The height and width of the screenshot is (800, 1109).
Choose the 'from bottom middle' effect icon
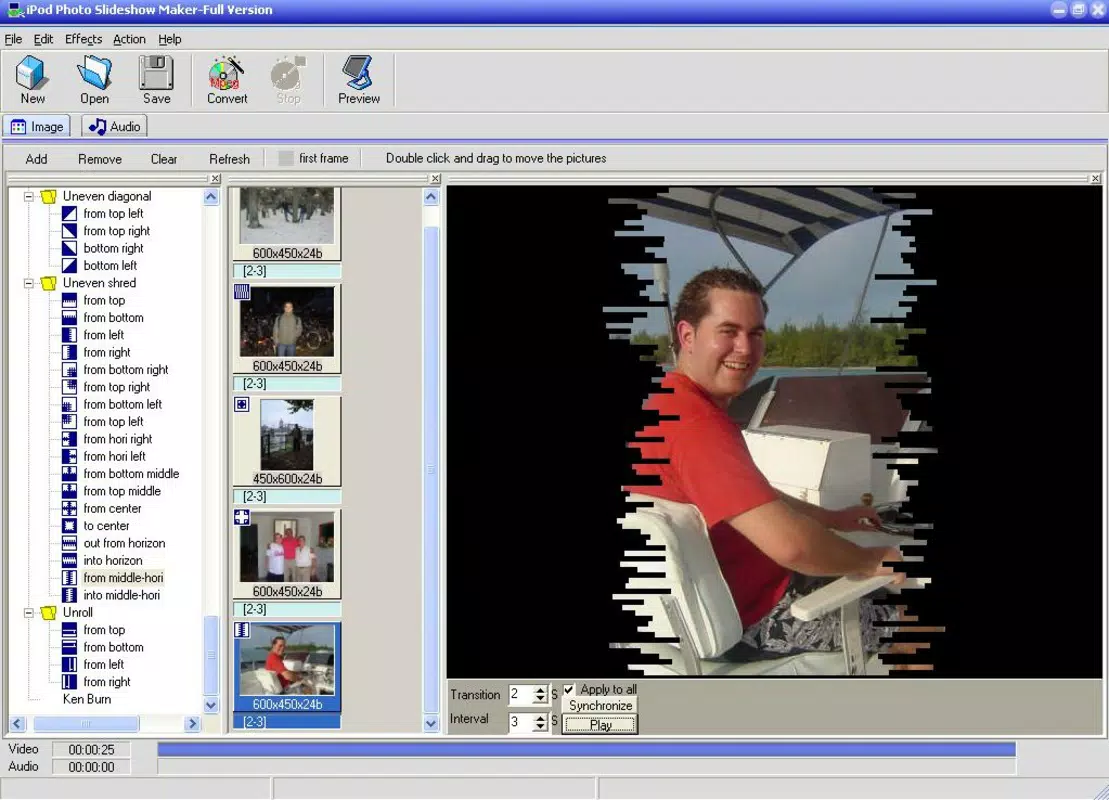(x=69, y=474)
